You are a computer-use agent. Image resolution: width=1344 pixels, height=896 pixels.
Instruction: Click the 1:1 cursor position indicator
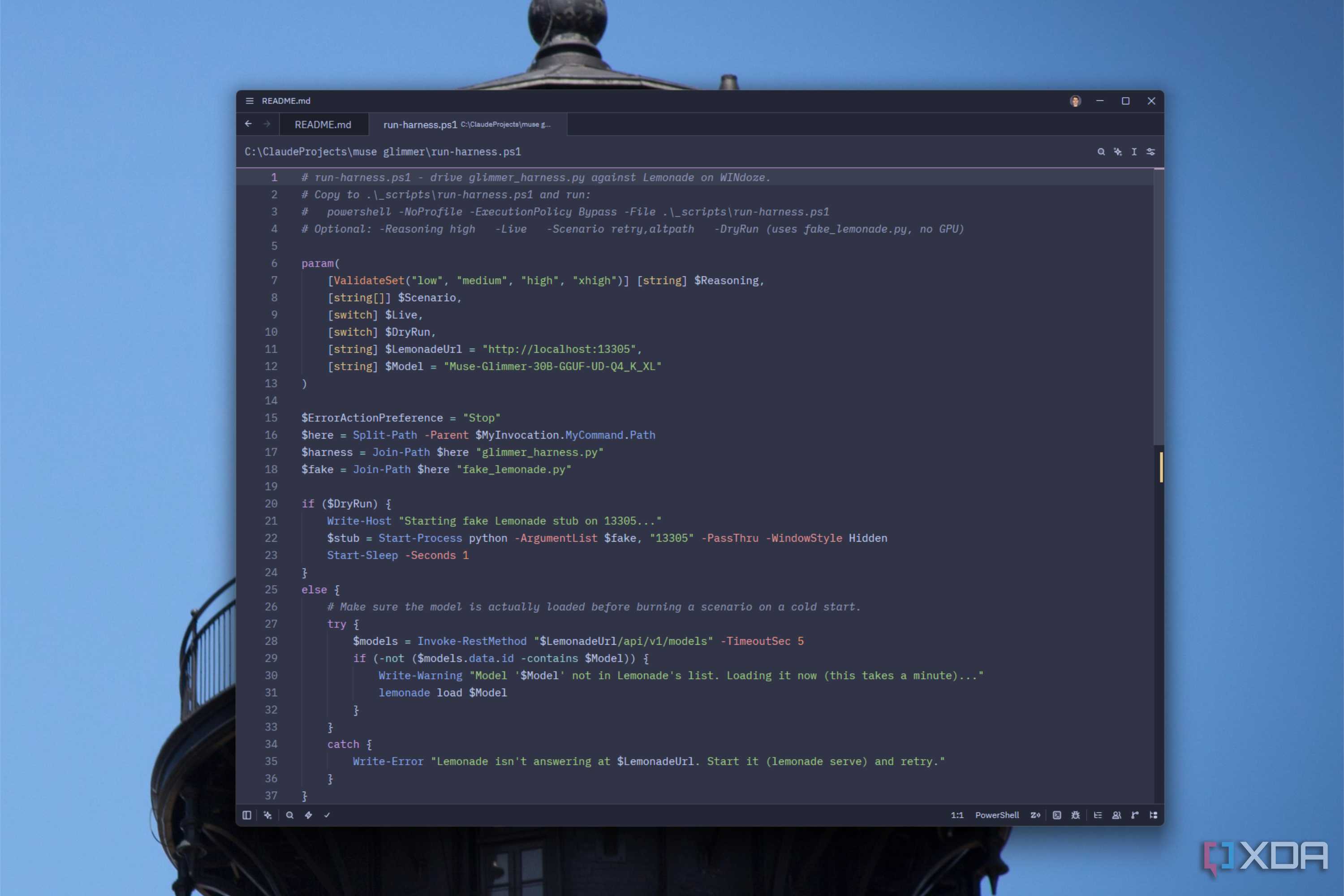coord(957,815)
